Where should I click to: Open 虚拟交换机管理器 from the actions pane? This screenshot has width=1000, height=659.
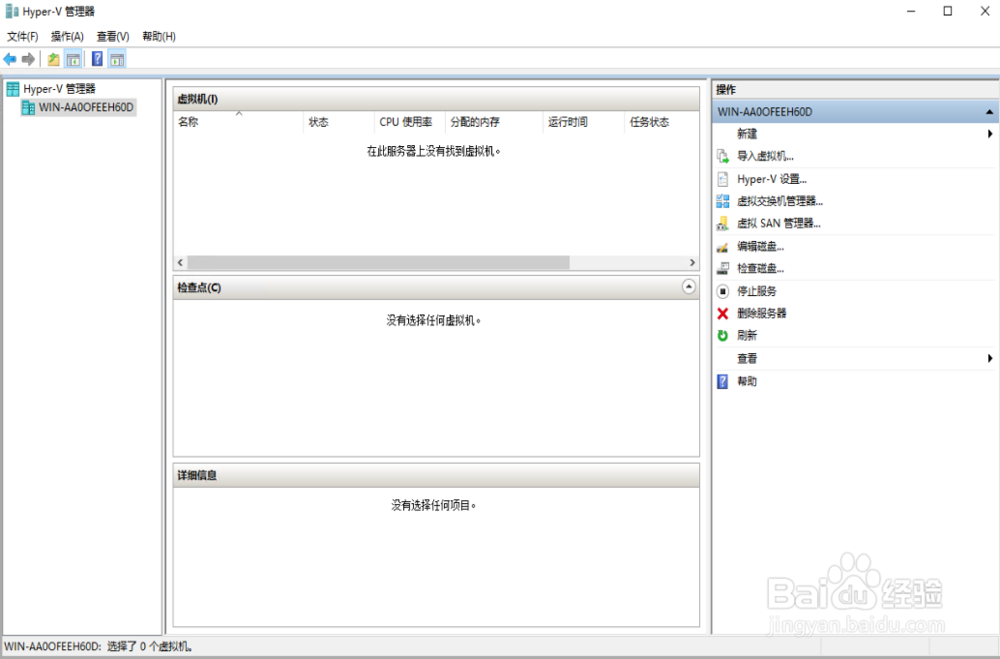coord(723,200)
